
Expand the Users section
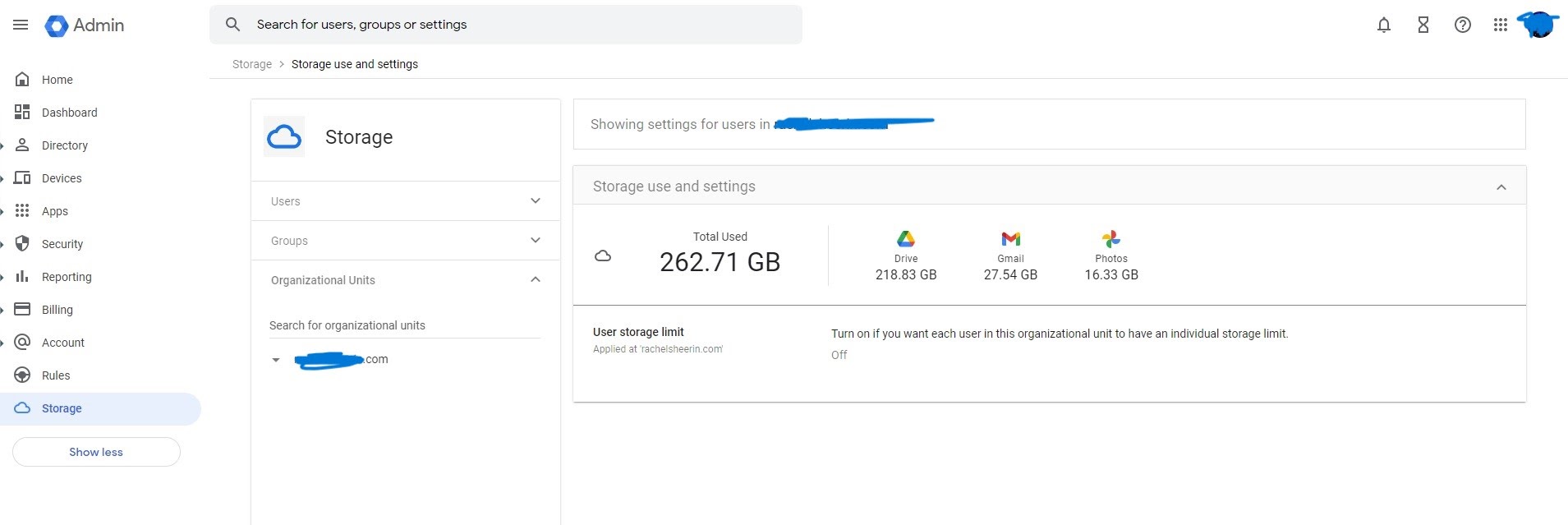536,201
